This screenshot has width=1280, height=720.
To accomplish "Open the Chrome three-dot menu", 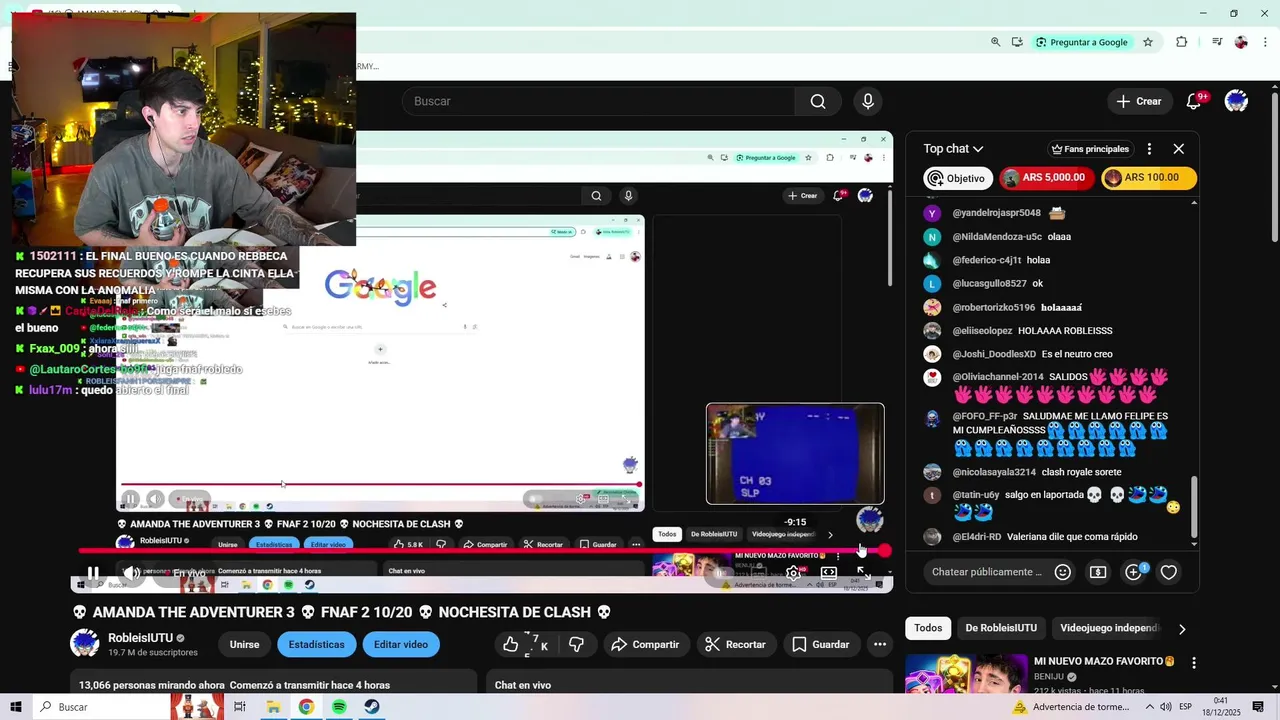I will click(x=1265, y=42).
